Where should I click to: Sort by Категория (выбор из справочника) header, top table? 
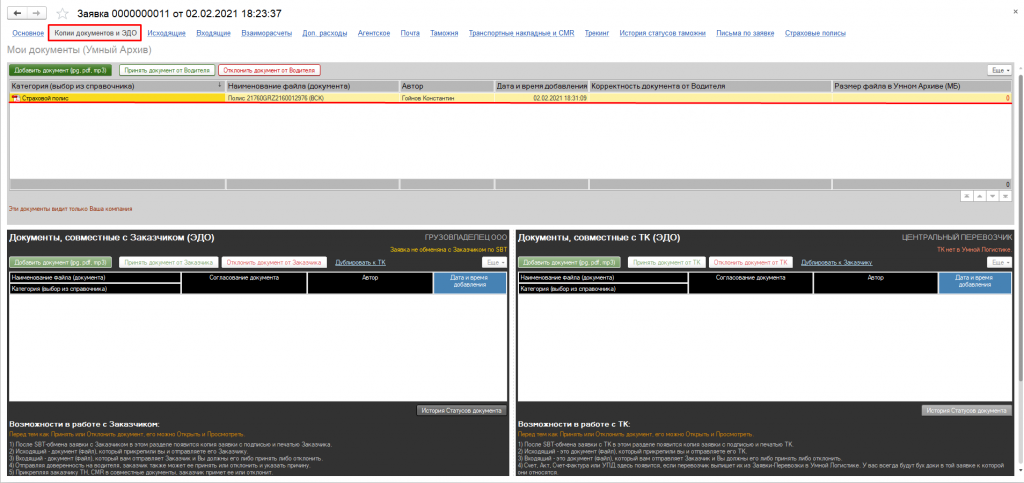116,86
